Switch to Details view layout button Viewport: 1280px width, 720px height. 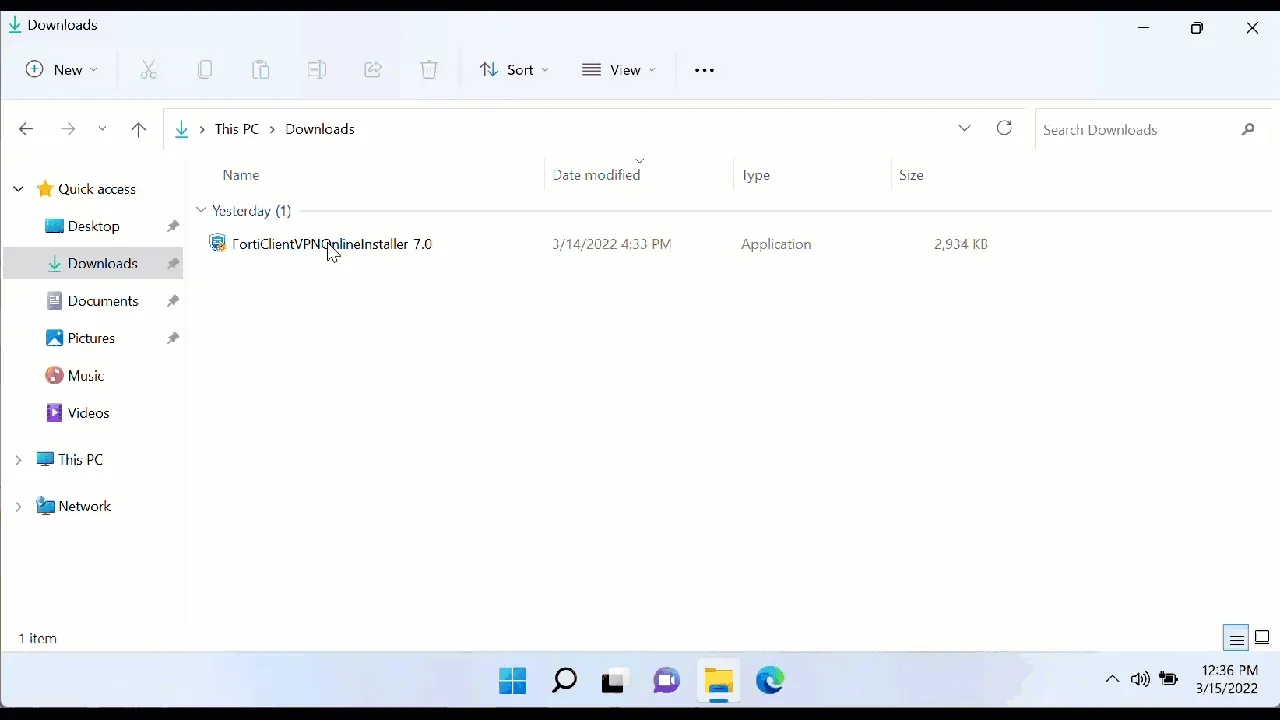point(1237,638)
